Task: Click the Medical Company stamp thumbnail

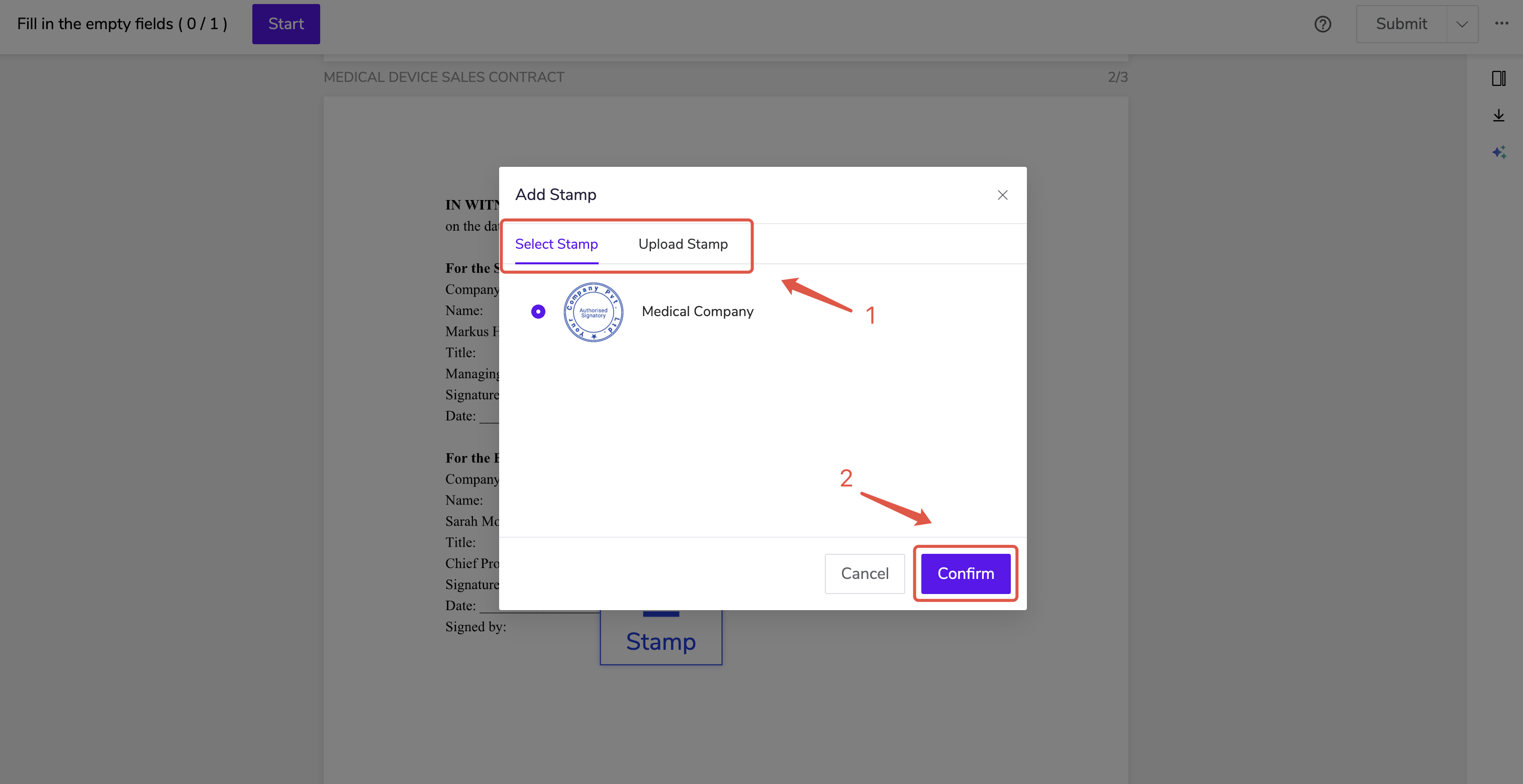Action: tap(593, 312)
